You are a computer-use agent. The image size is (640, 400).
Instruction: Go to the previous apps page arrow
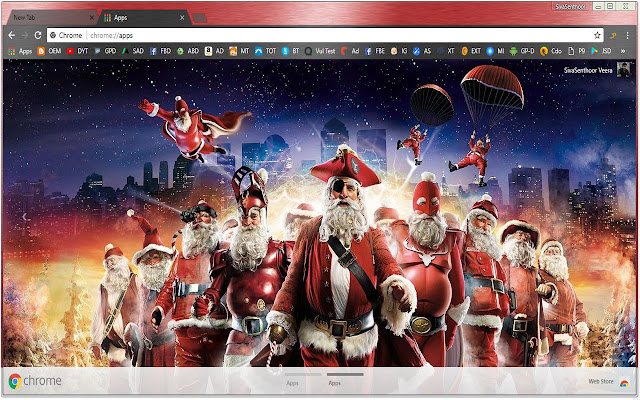(x=24, y=217)
